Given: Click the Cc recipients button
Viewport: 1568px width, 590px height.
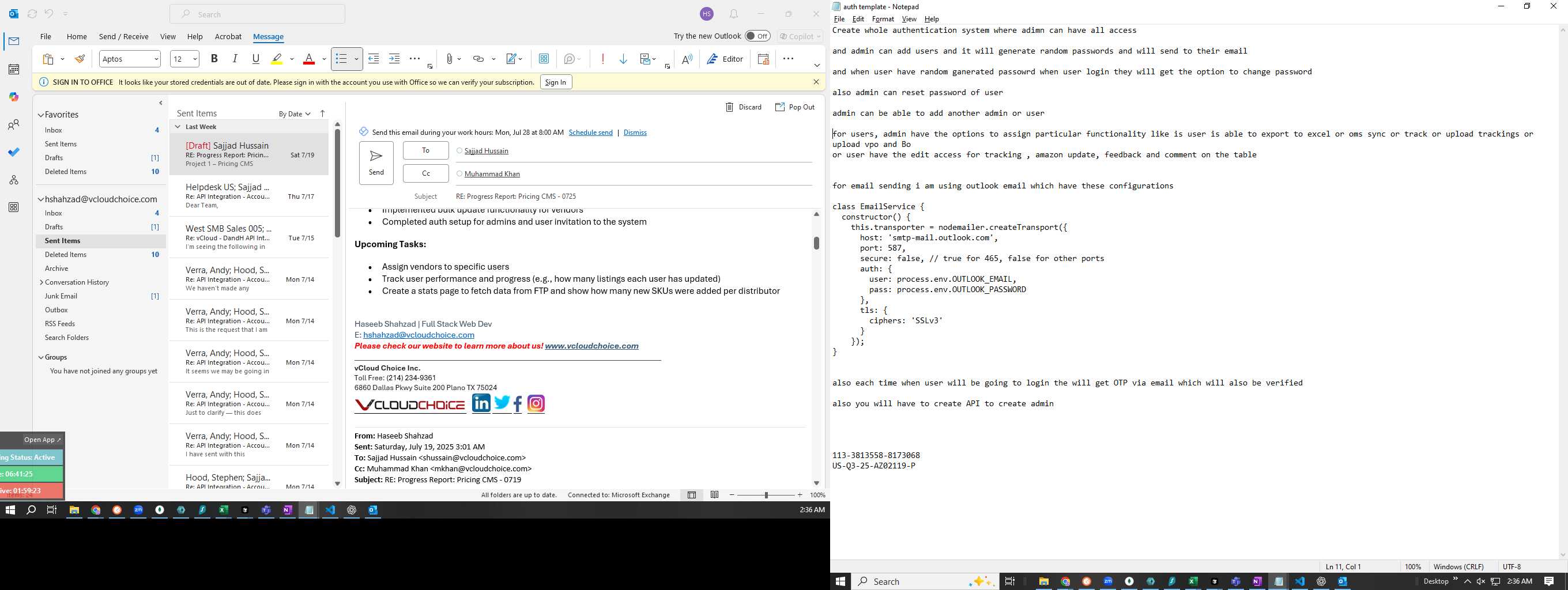Looking at the screenshot, I should 426,173.
